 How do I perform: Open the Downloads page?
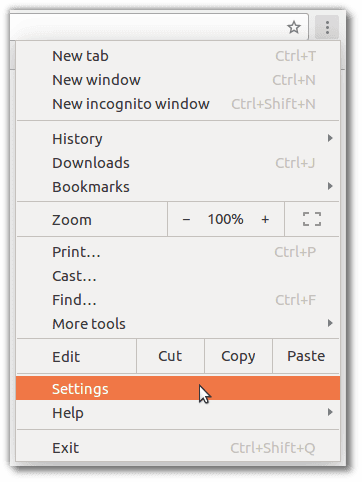[x=178, y=163]
